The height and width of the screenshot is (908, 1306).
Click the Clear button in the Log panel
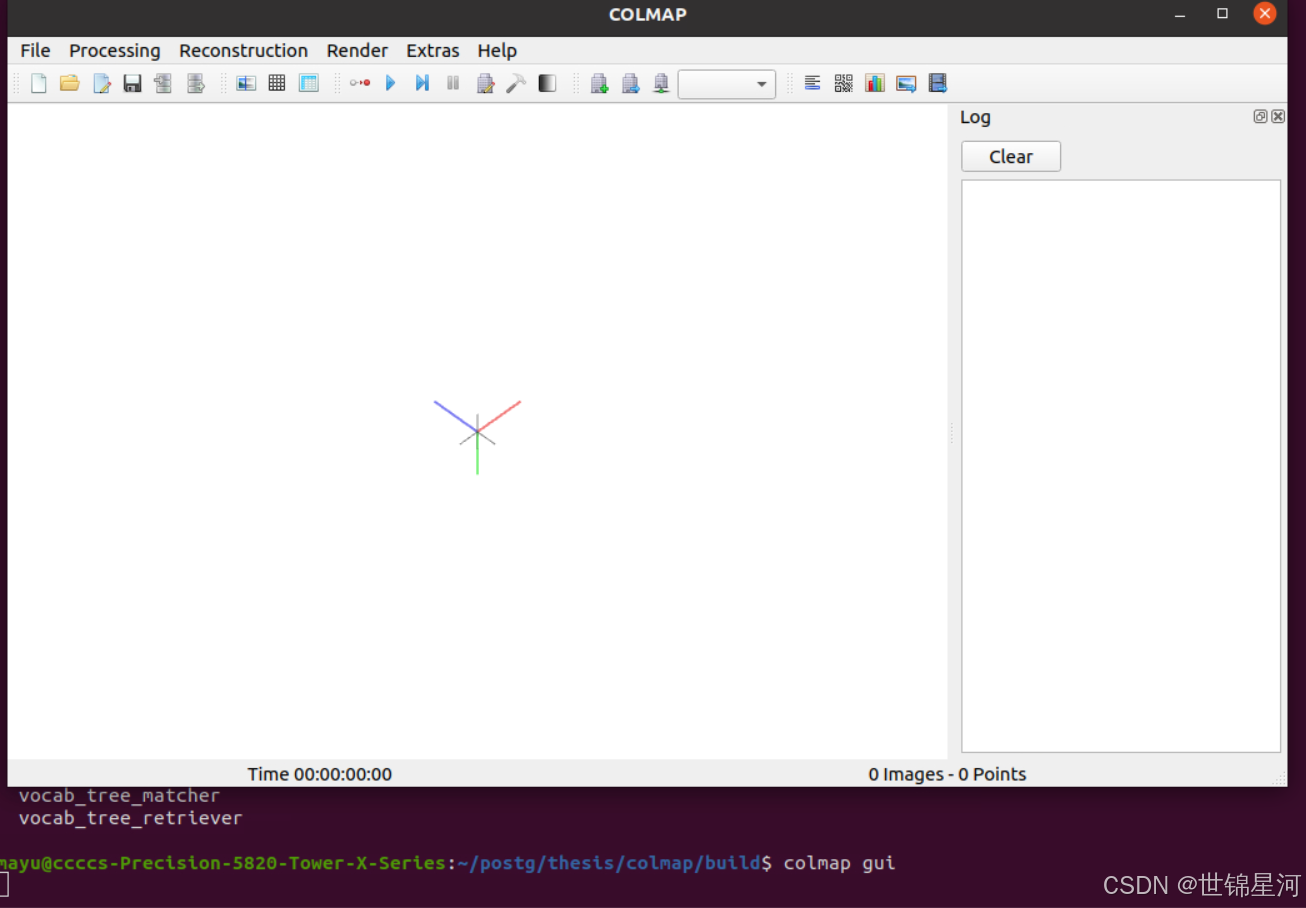[x=1010, y=156]
